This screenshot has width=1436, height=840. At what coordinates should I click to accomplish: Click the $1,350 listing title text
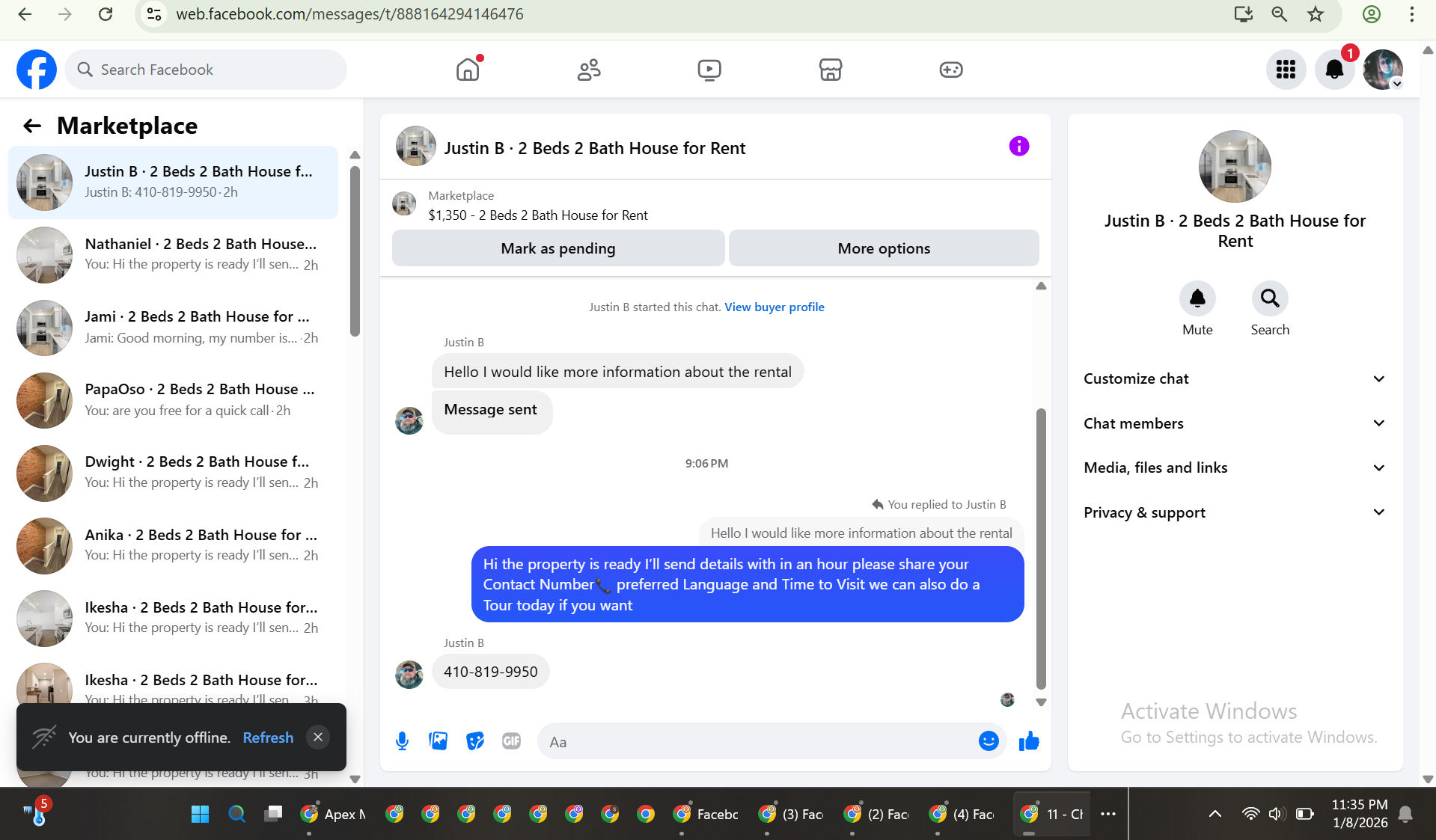point(538,215)
